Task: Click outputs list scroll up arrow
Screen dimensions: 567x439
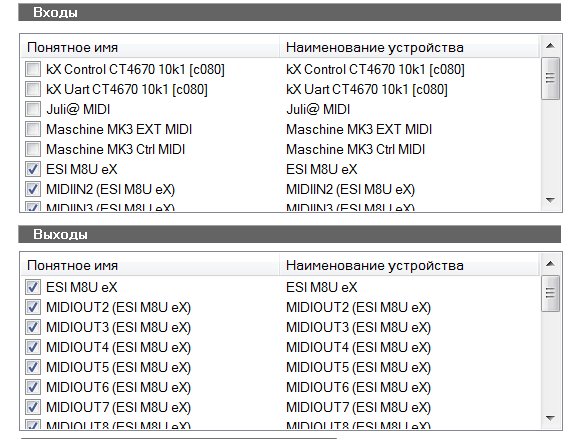Action: [550, 264]
